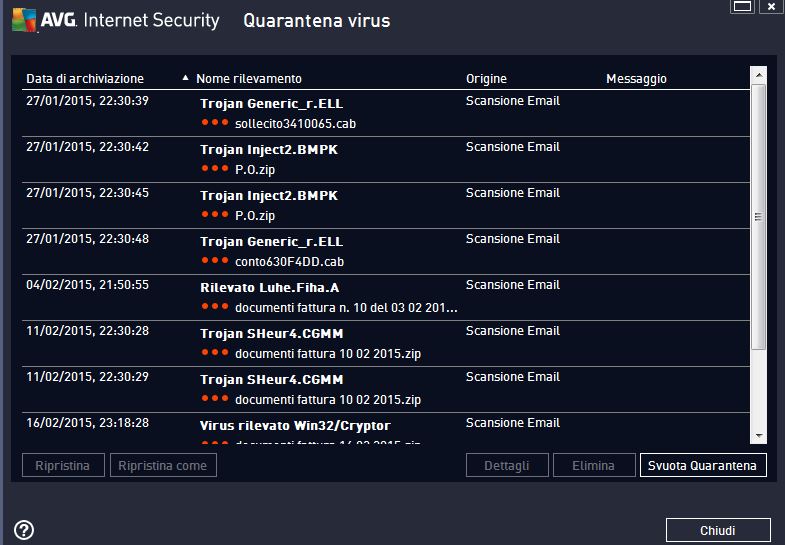Click the Elimina button
The width and height of the screenshot is (785, 545).
(594, 465)
